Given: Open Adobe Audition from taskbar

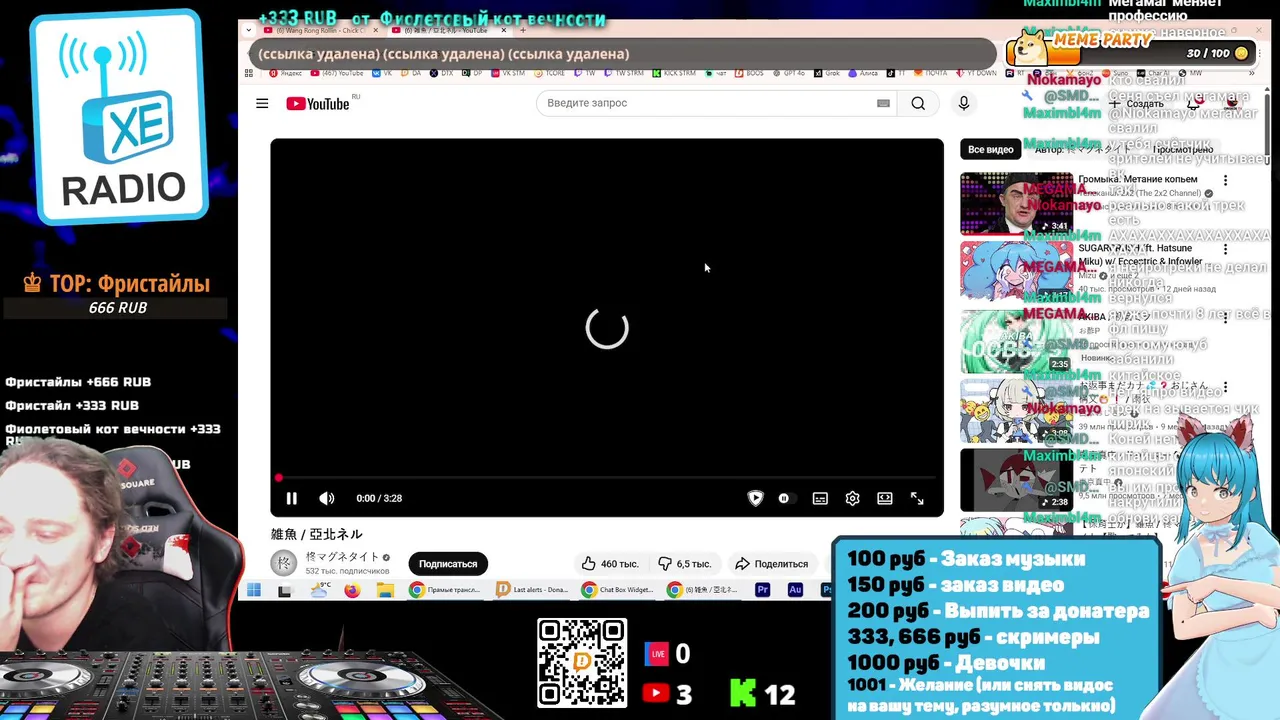Looking at the screenshot, I should (x=795, y=590).
